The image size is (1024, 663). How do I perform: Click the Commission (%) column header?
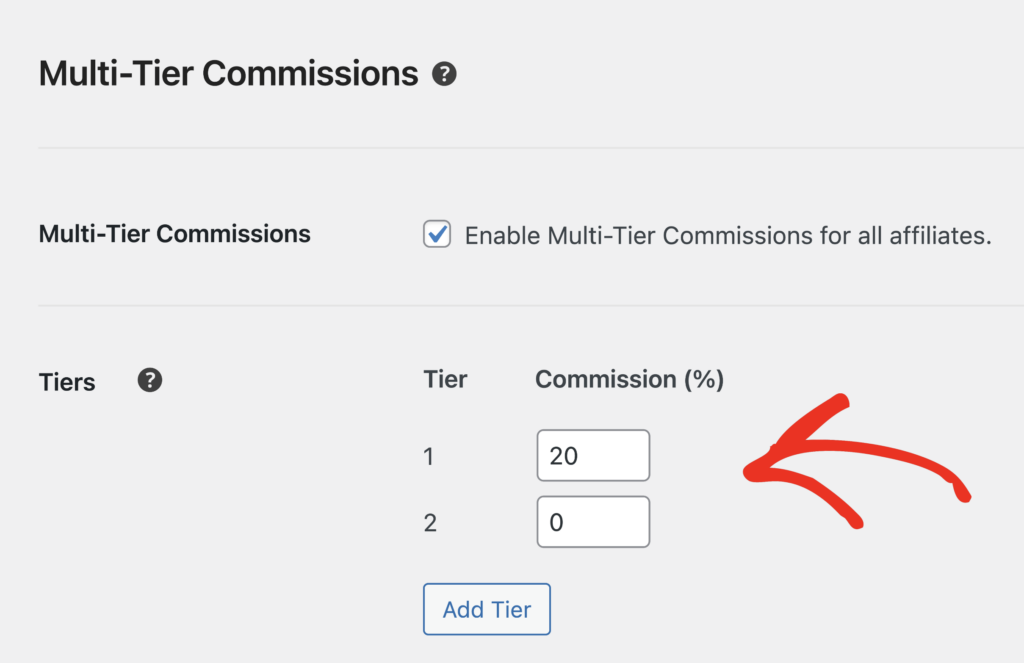click(x=629, y=379)
